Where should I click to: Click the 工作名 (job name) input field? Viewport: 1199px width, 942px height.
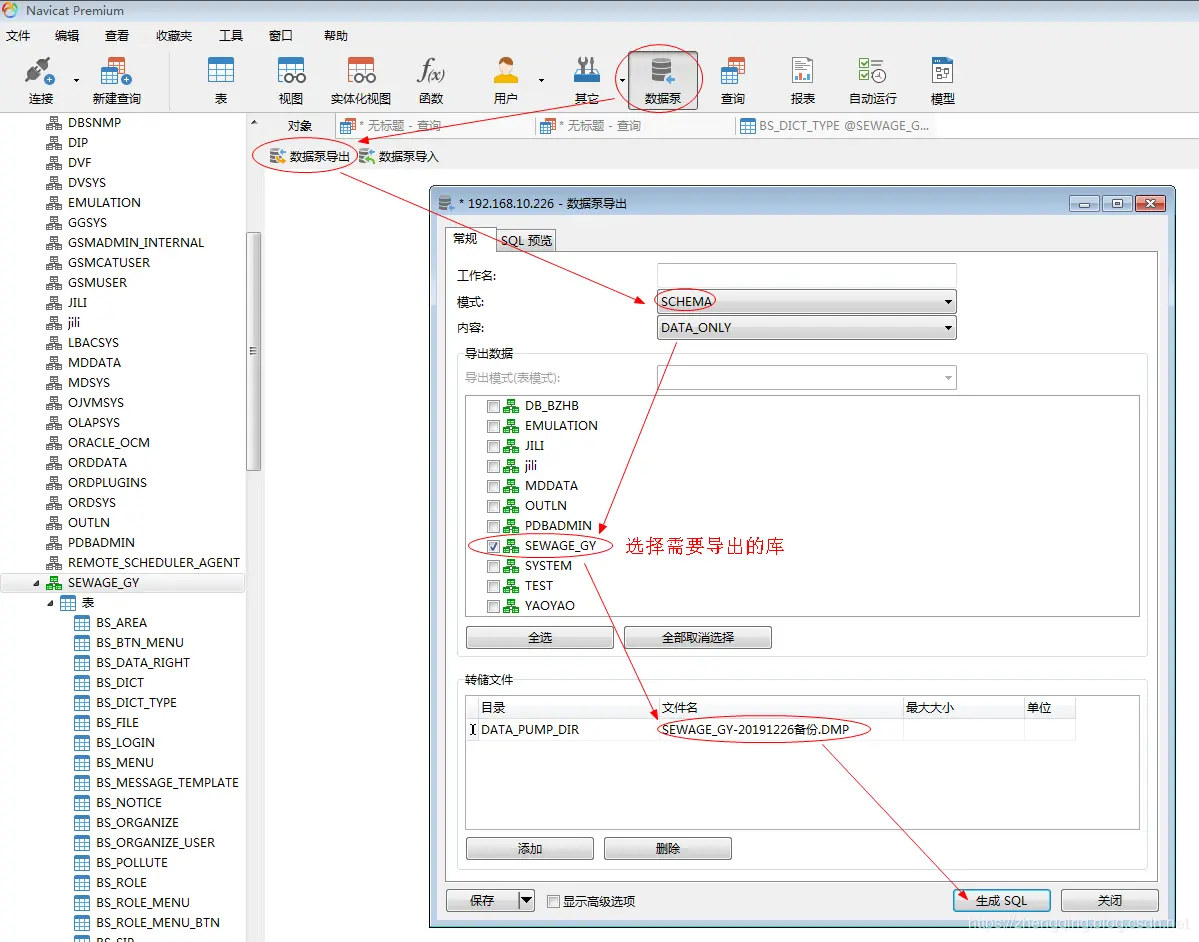tap(806, 275)
